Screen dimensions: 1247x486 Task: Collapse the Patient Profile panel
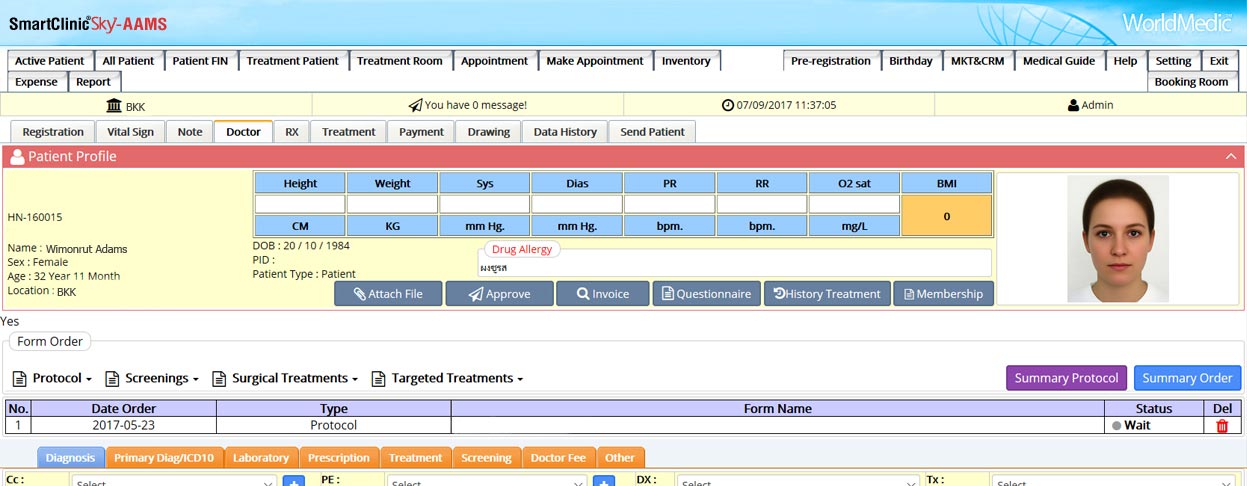tap(1230, 157)
